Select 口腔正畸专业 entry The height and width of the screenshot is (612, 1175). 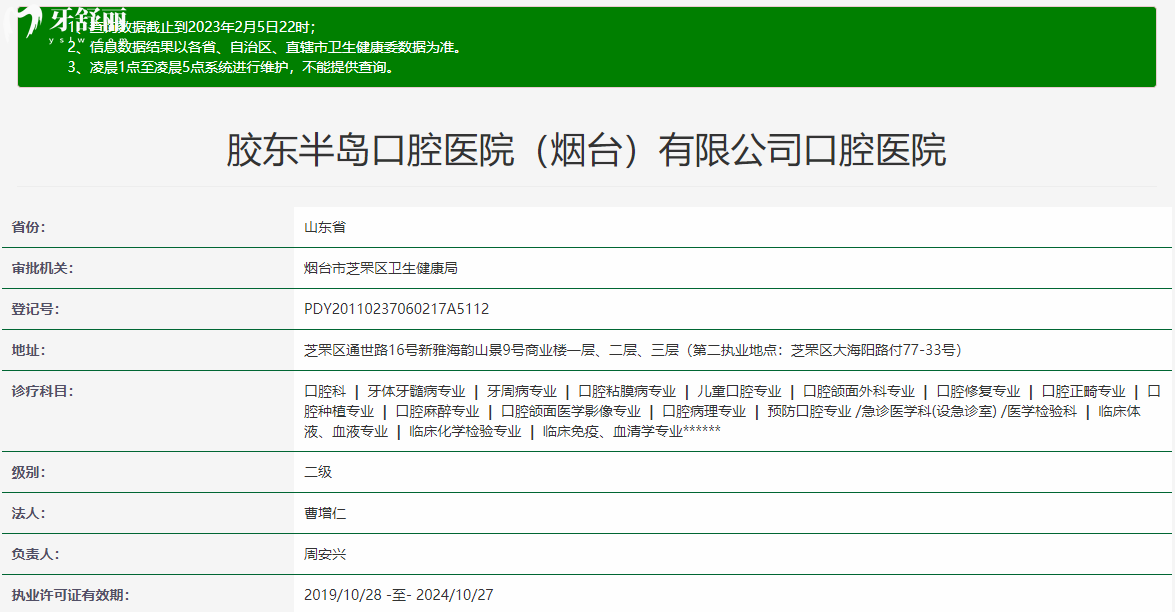pyautogui.click(x=1084, y=391)
